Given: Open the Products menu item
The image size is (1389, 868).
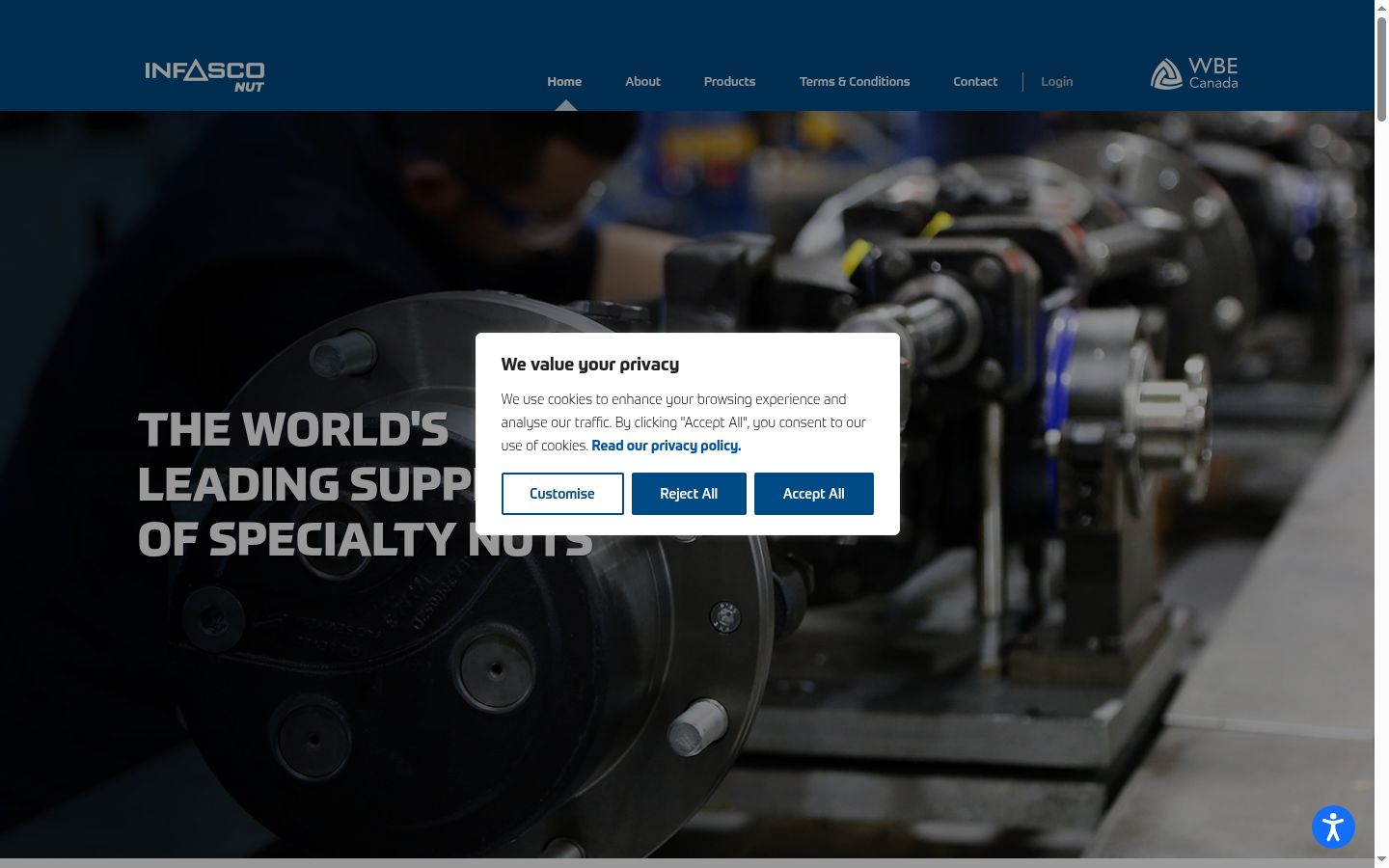Looking at the screenshot, I should [x=729, y=81].
